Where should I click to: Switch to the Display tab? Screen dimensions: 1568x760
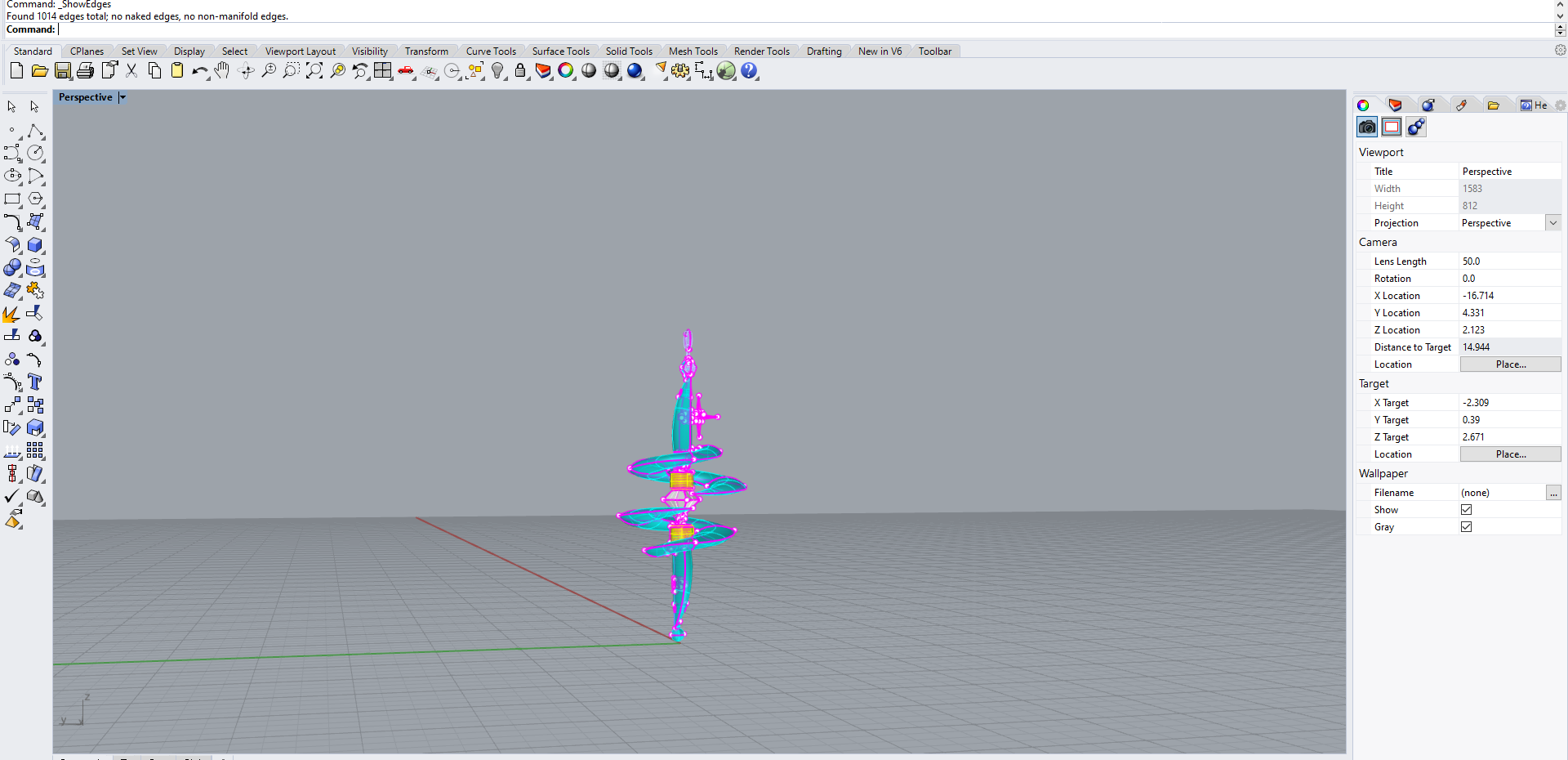coord(189,51)
